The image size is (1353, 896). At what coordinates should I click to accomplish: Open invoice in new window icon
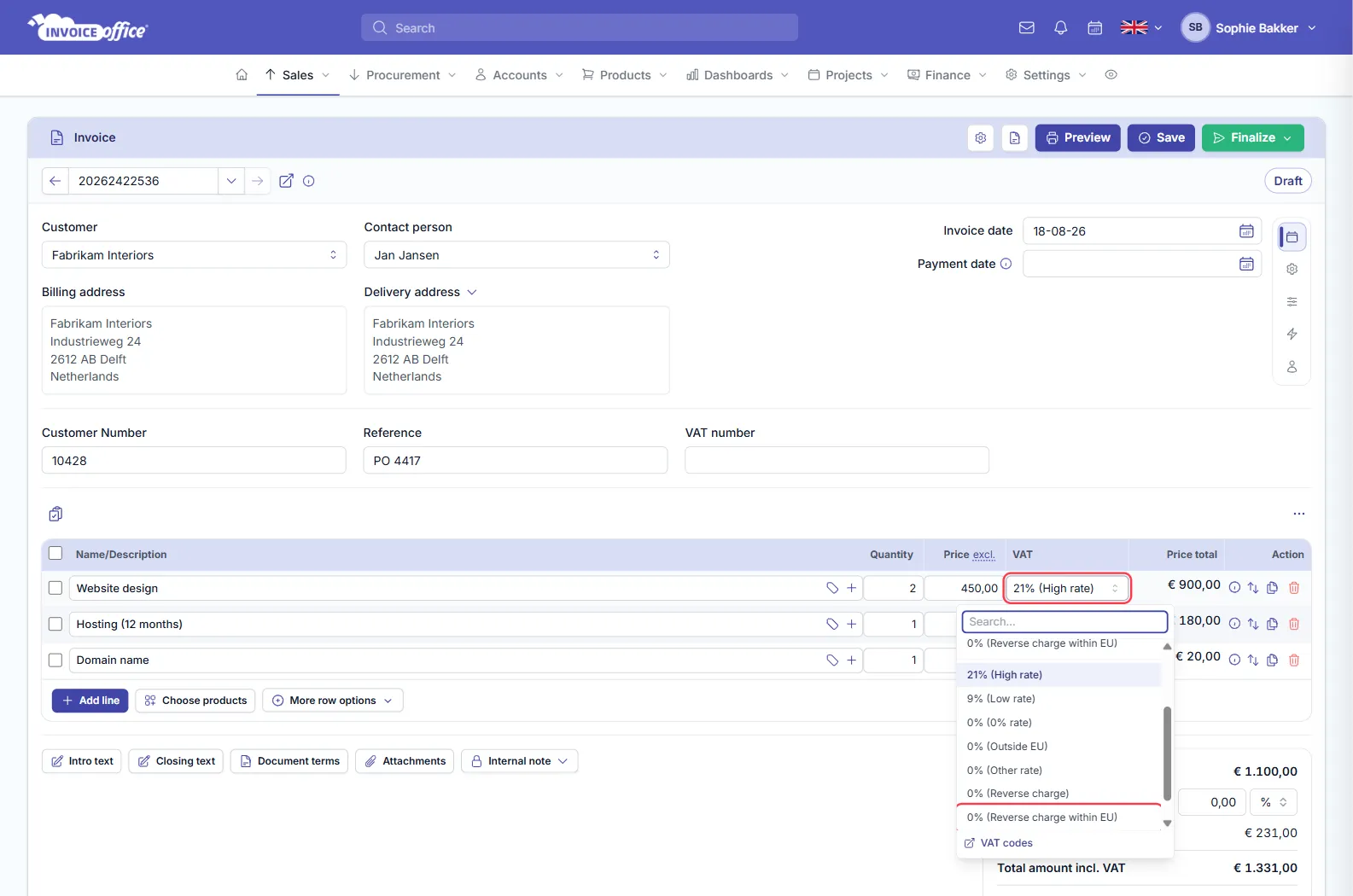click(286, 181)
